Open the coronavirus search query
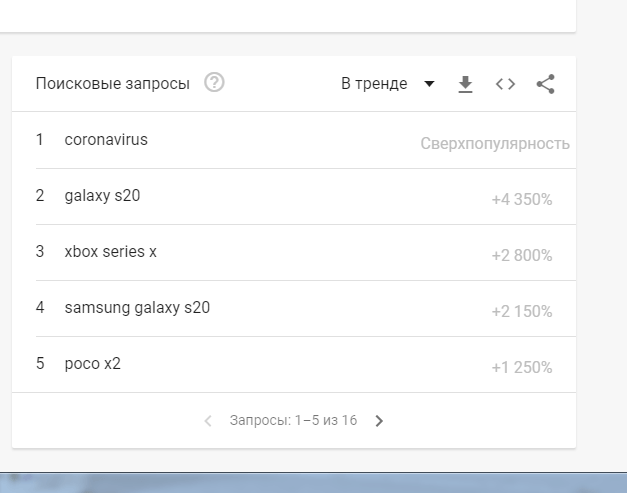This screenshot has height=493, width=627. [106, 140]
